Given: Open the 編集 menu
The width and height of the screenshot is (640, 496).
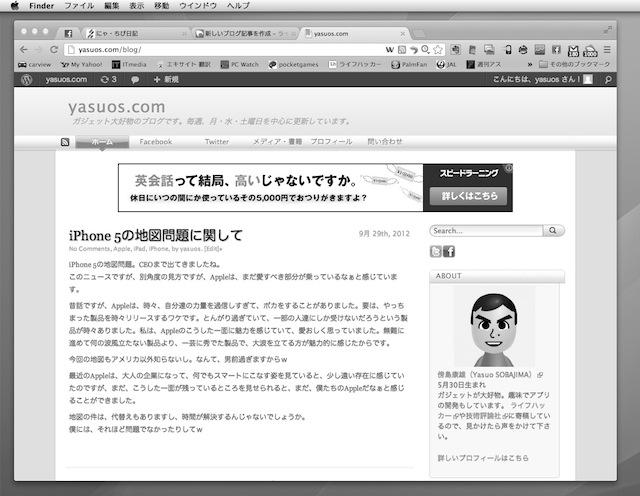Looking at the screenshot, I should (x=112, y=6).
